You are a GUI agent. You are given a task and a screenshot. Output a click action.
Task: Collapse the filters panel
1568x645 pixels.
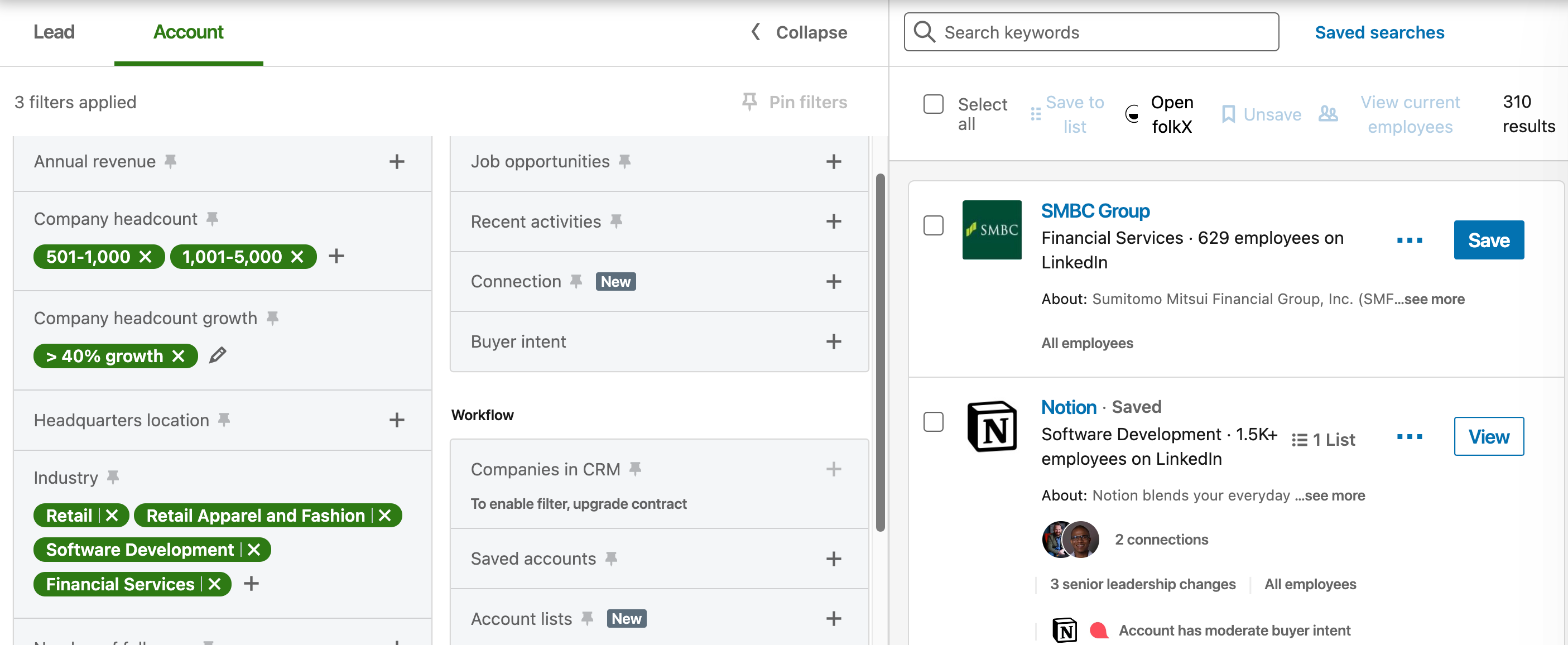(x=799, y=32)
